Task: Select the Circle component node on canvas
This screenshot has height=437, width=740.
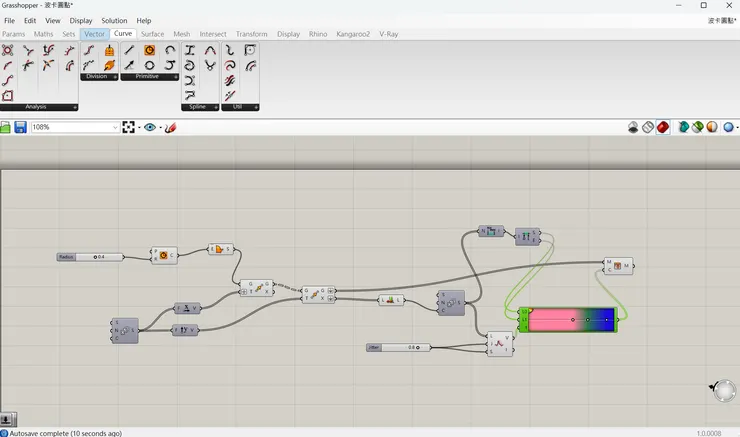Action: click(164, 256)
